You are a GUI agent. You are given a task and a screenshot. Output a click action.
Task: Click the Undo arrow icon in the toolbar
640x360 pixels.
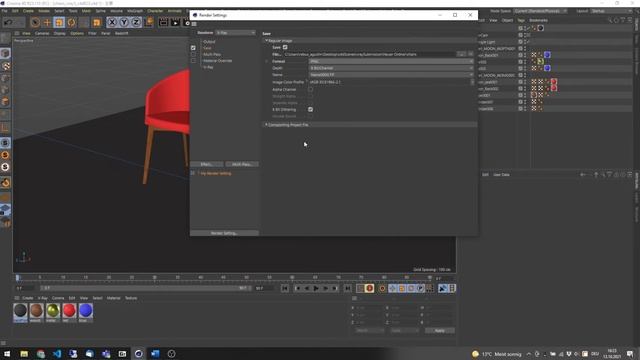click(8, 22)
